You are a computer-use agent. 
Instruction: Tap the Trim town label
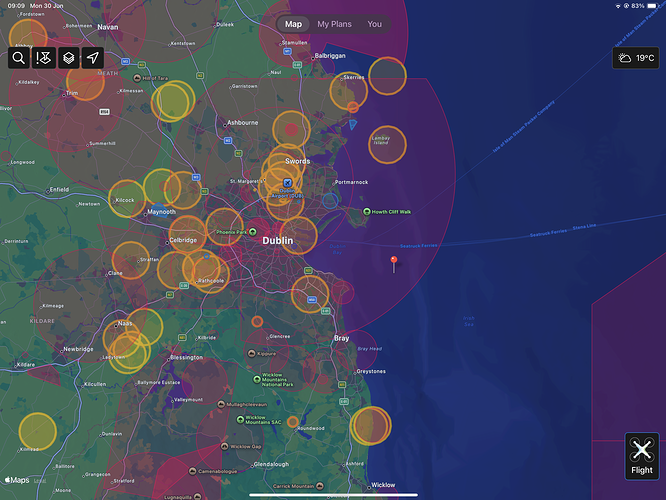coord(72,93)
